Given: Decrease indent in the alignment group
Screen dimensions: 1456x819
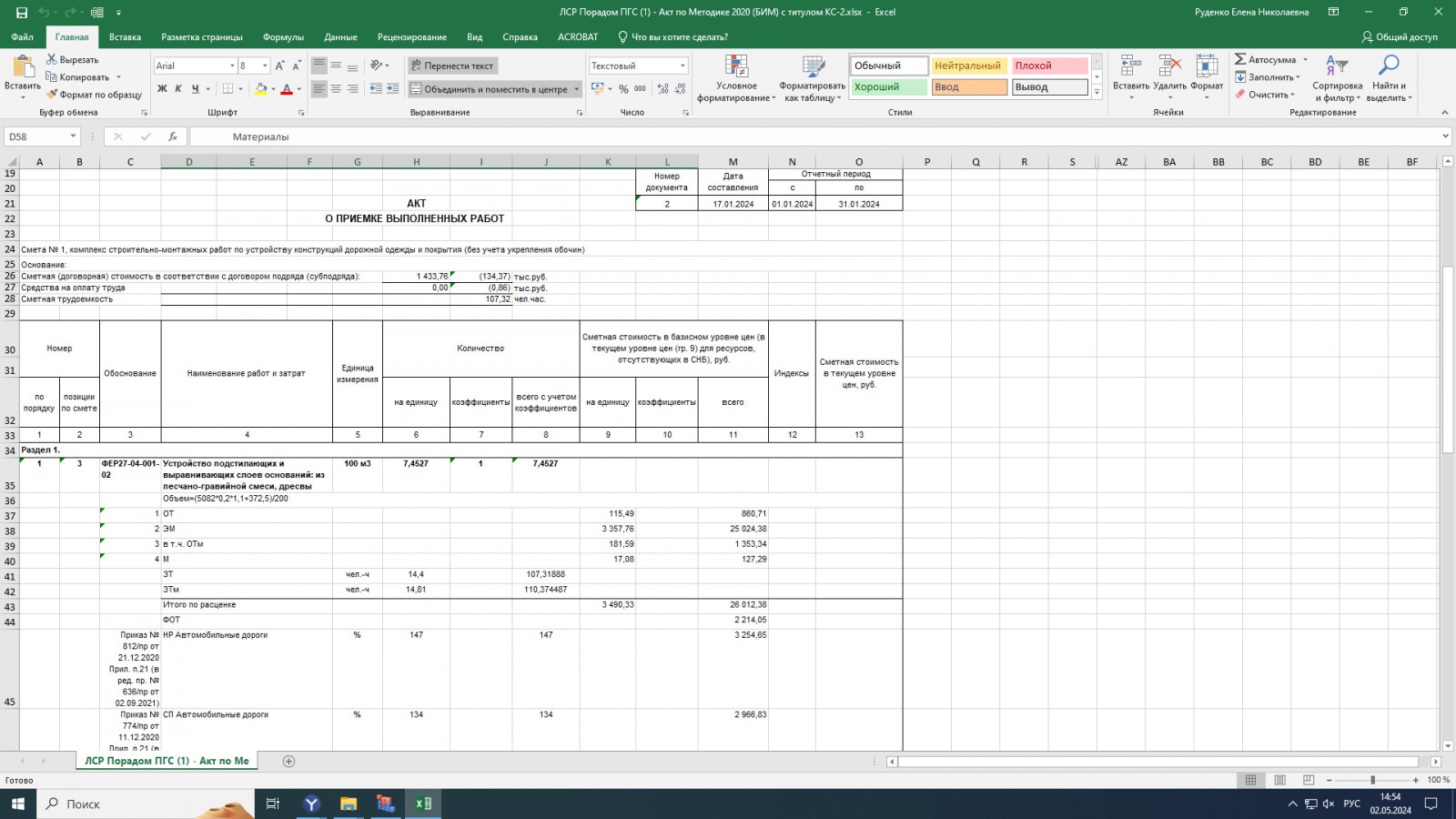Looking at the screenshot, I should click(377, 89).
